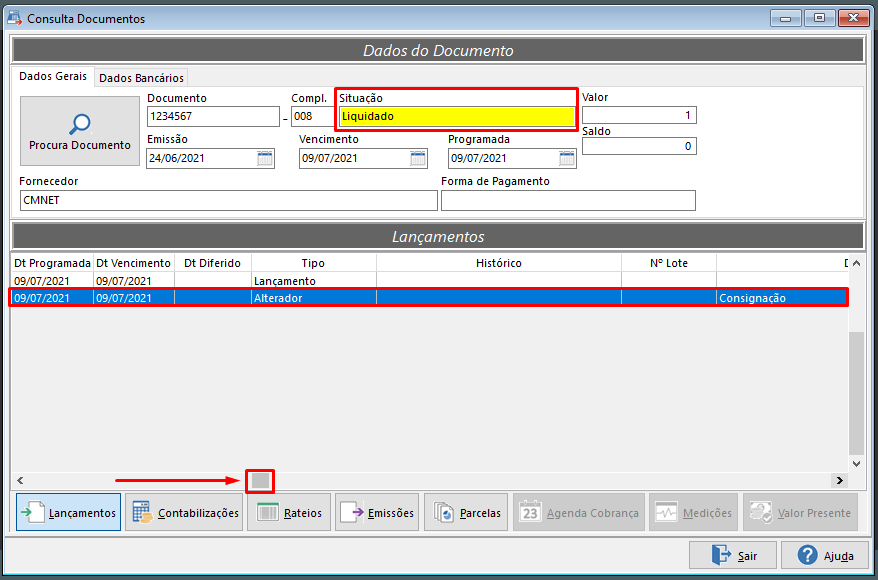The height and width of the screenshot is (580, 878).
Task: Minimize the Consulta Documentos window
Action: coord(786,18)
